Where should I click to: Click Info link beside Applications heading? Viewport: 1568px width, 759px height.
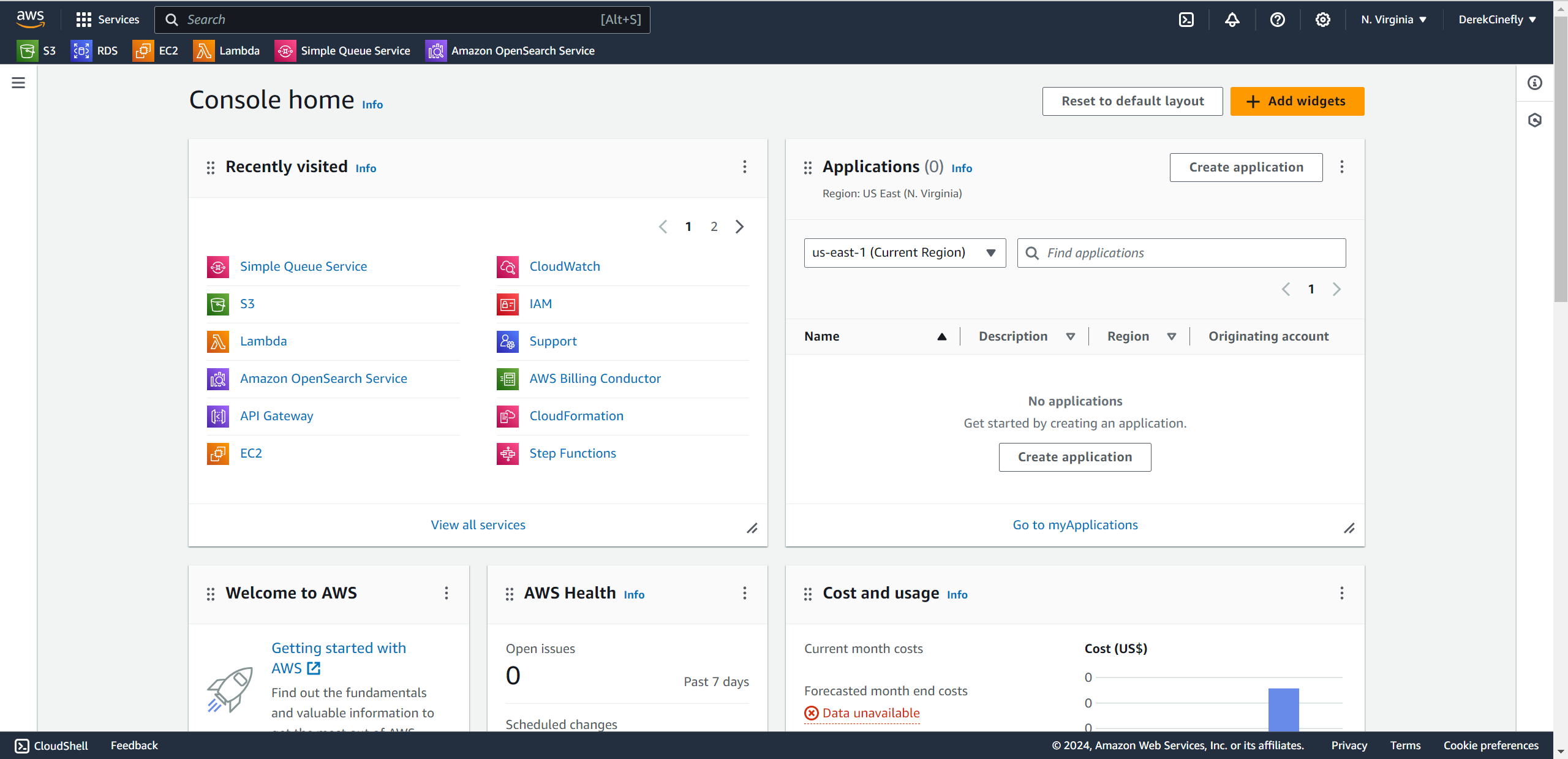962,168
